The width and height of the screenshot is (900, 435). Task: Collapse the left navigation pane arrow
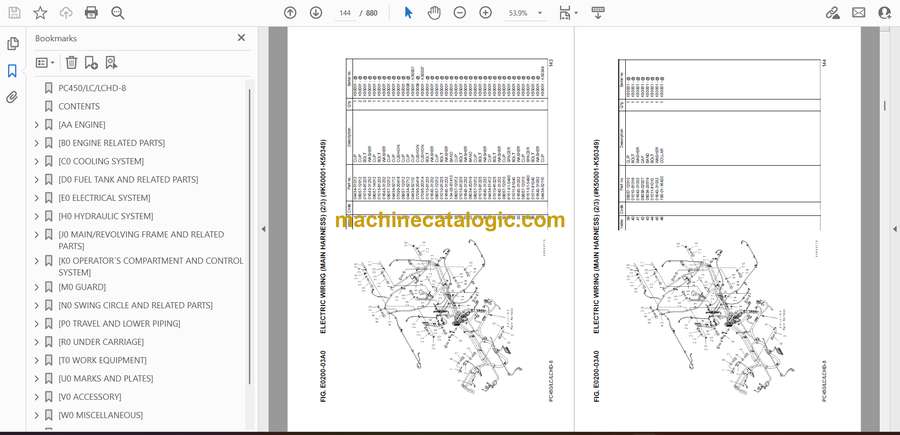(x=263, y=229)
